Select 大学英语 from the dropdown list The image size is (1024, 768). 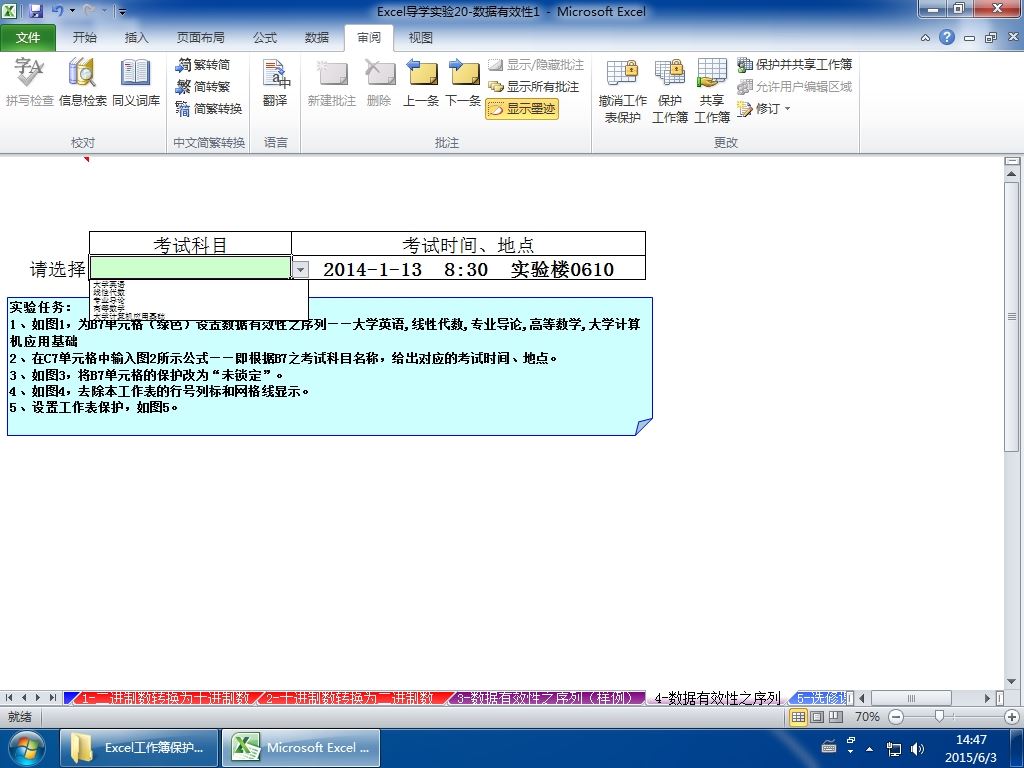point(109,285)
